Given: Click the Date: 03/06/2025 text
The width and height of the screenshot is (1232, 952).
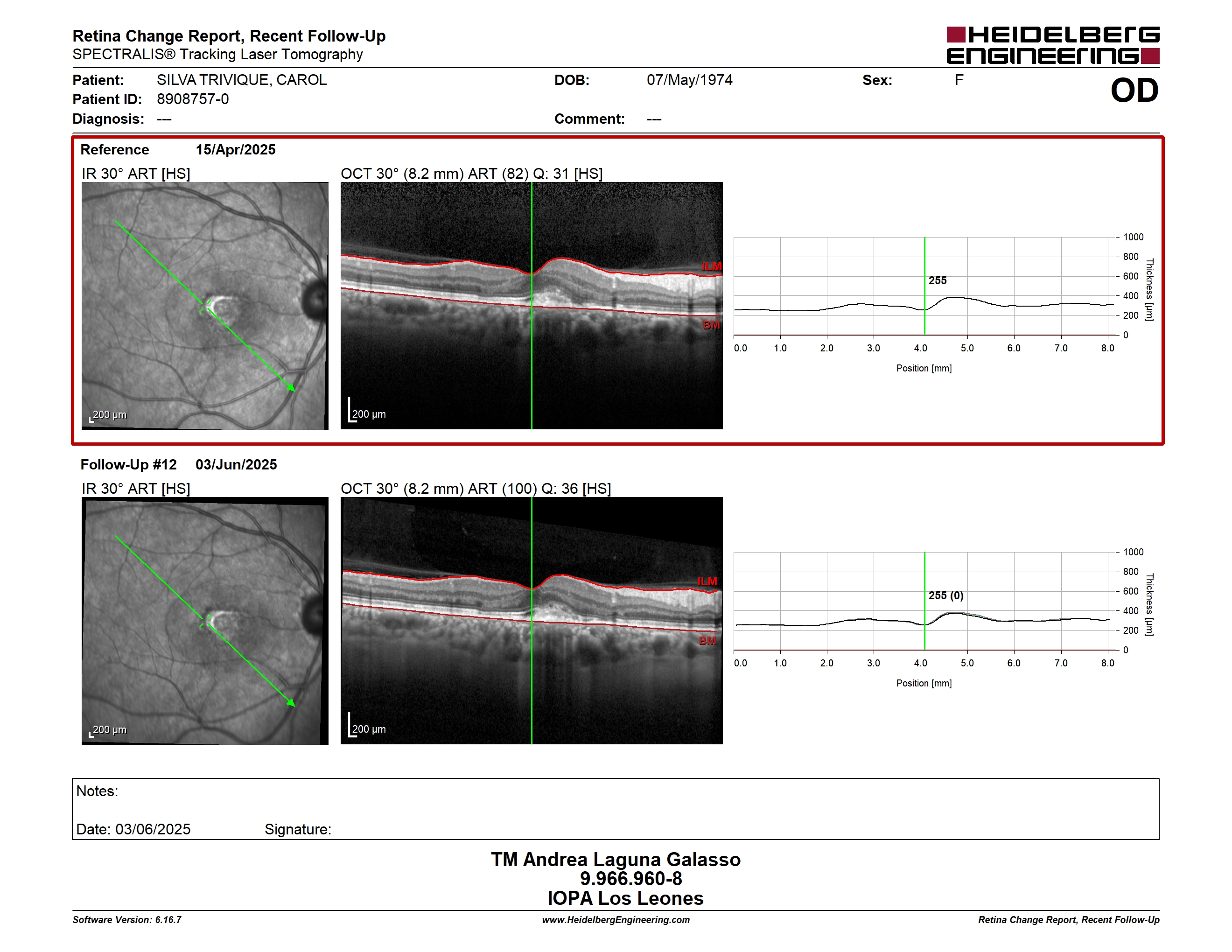Looking at the screenshot, I should (133, 829).
